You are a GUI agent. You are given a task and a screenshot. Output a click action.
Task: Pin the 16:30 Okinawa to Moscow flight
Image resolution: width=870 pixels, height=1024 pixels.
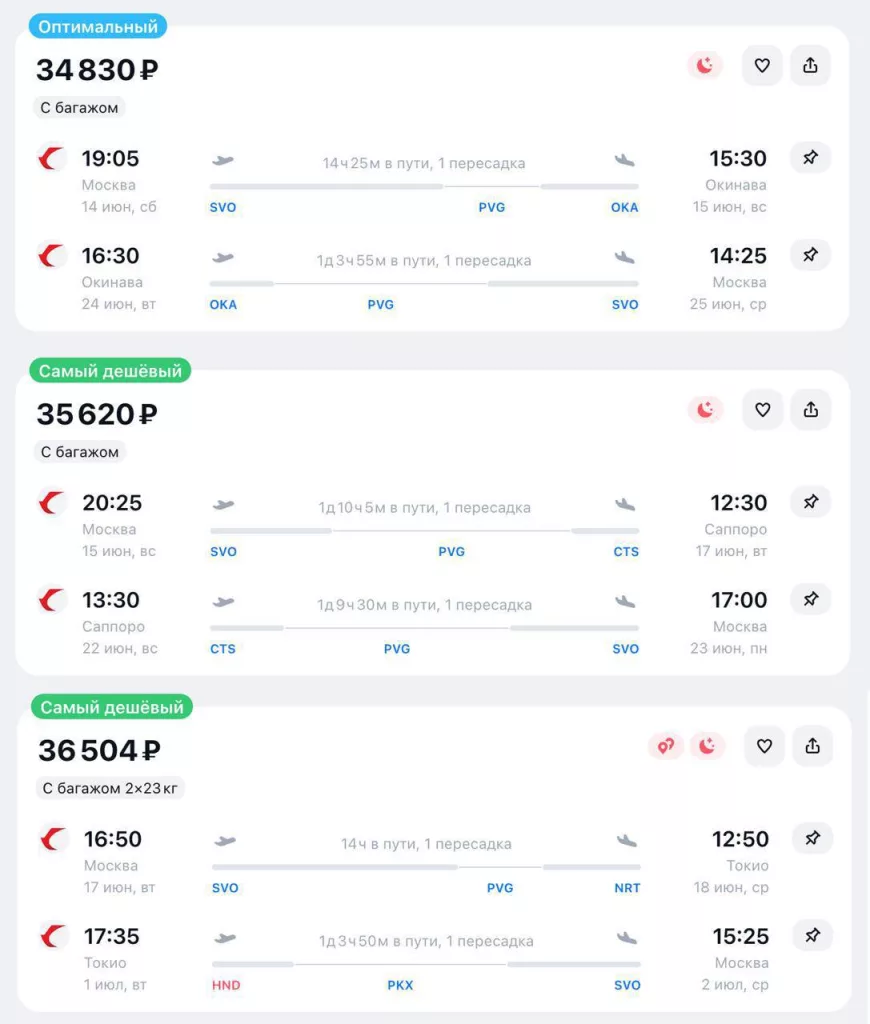(810, 255)
